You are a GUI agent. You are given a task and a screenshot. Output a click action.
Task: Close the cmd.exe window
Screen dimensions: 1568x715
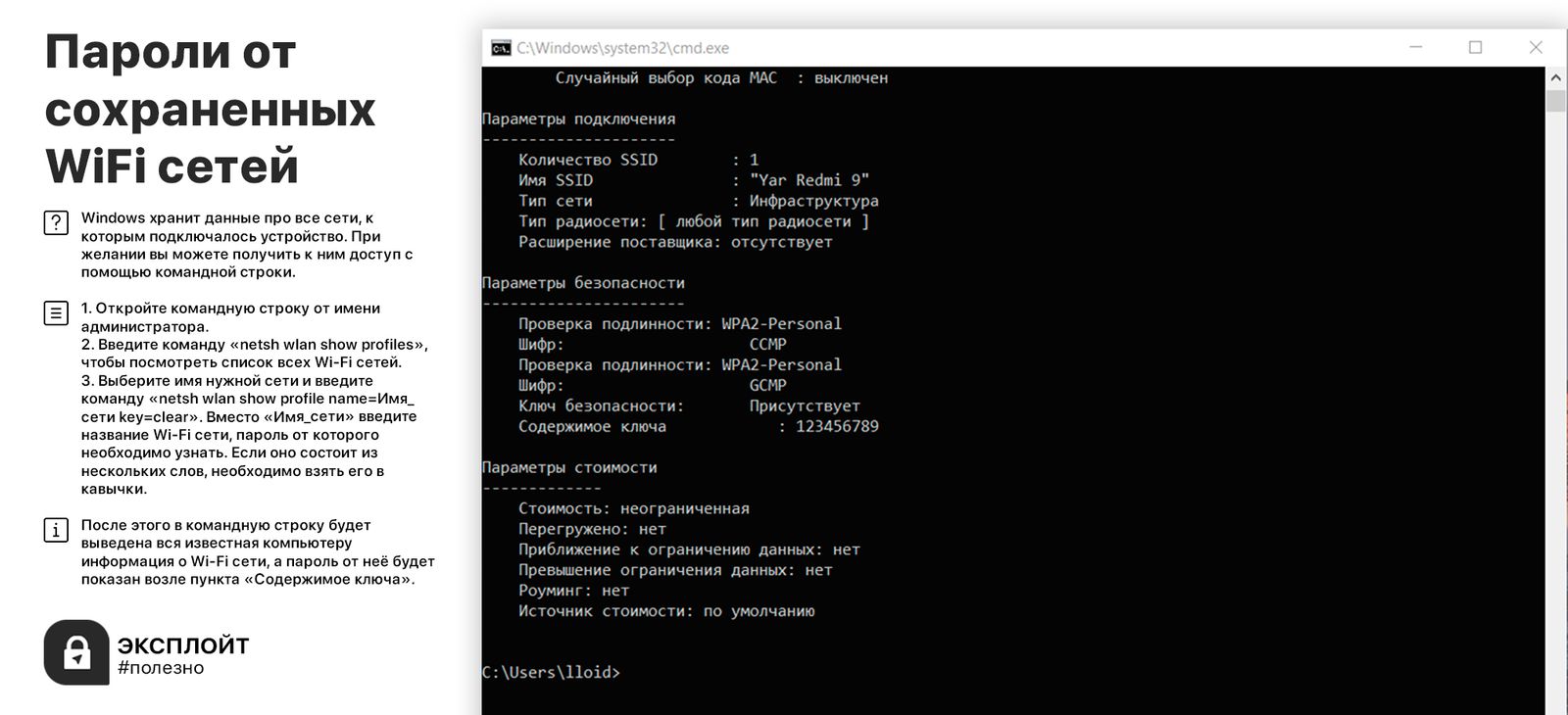tap(1536, 47)
